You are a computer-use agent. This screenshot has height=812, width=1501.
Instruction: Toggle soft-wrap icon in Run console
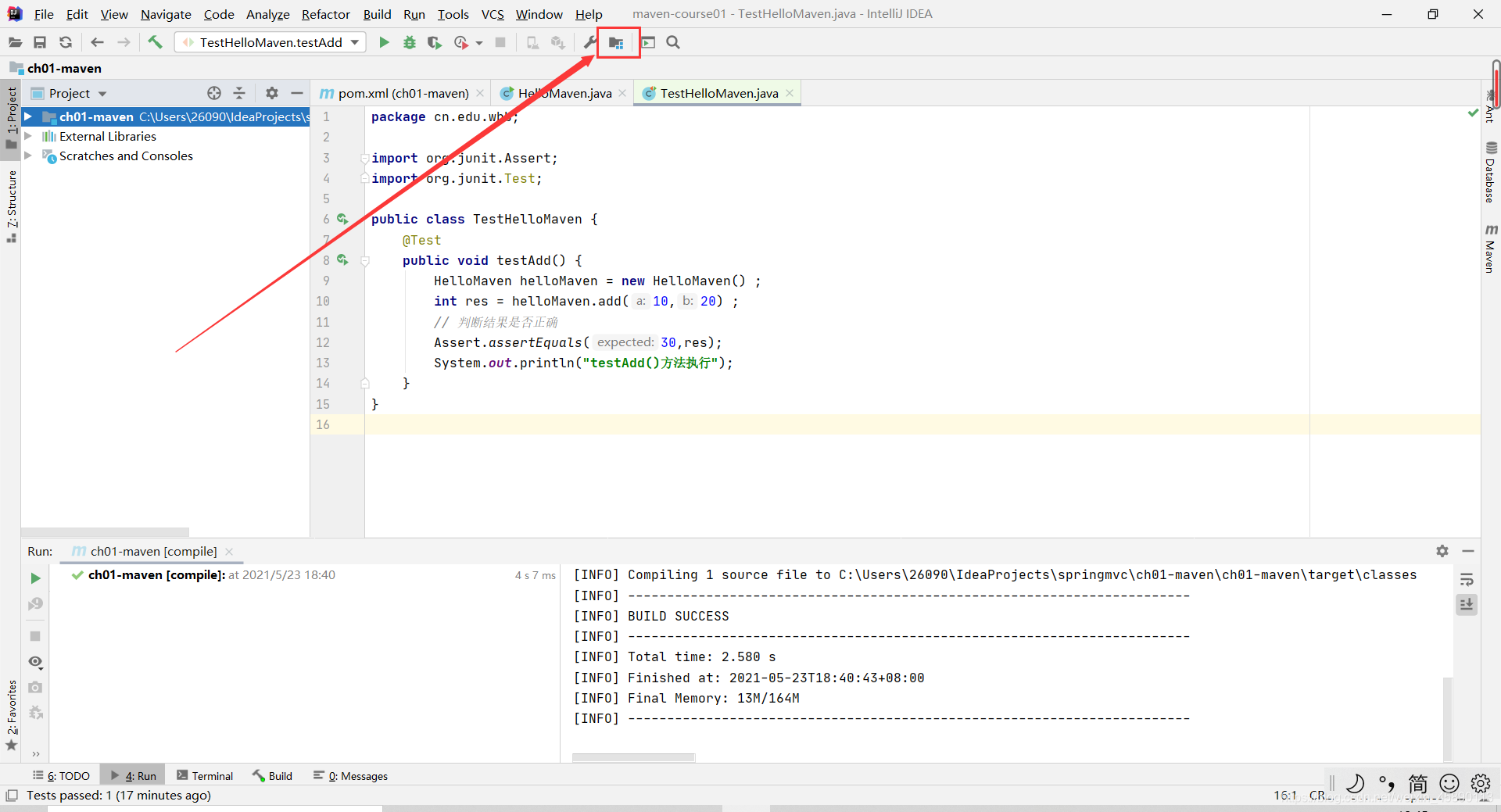(1467, 580)
